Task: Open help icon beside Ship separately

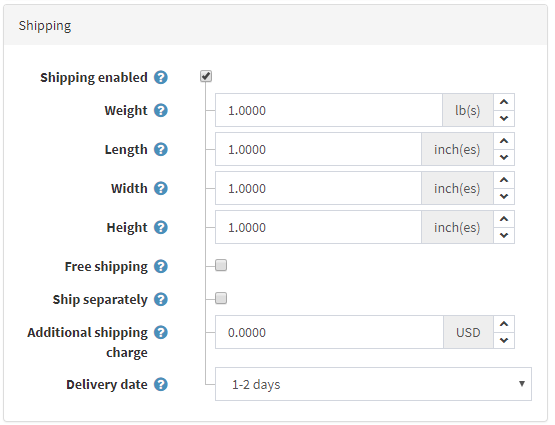Action: point(161,299)
